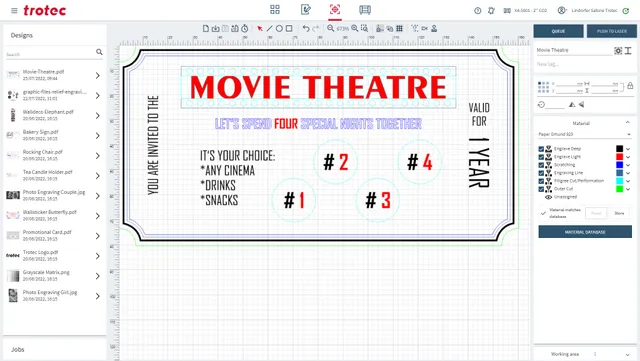Select the Trotec Logo.pdf thumbnail

(13, 256)
